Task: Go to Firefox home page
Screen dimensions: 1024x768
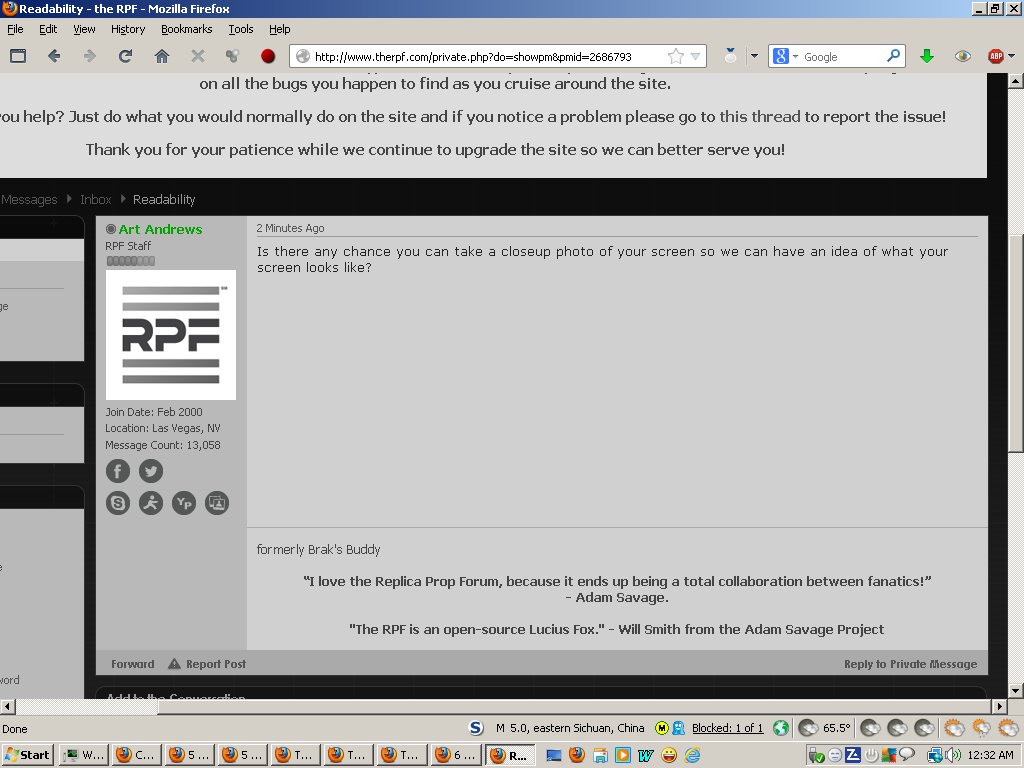Action: click(161, 56)
